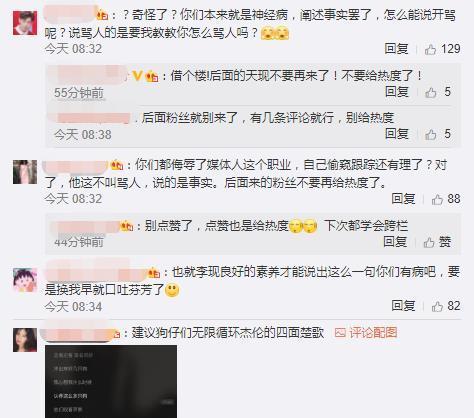
Task: Click the membership badge on 别点赞了 reply
Action: tap(127, 226)
